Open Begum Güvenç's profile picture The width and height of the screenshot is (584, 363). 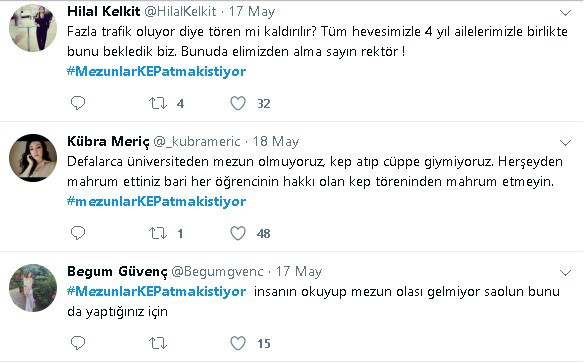click(x=33, y=288)
